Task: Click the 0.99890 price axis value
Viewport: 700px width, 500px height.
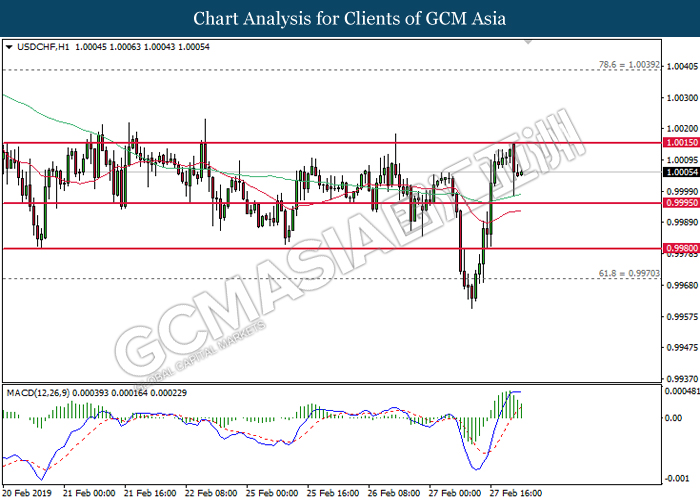Action: pyautogui.click(x=682, y=222)
